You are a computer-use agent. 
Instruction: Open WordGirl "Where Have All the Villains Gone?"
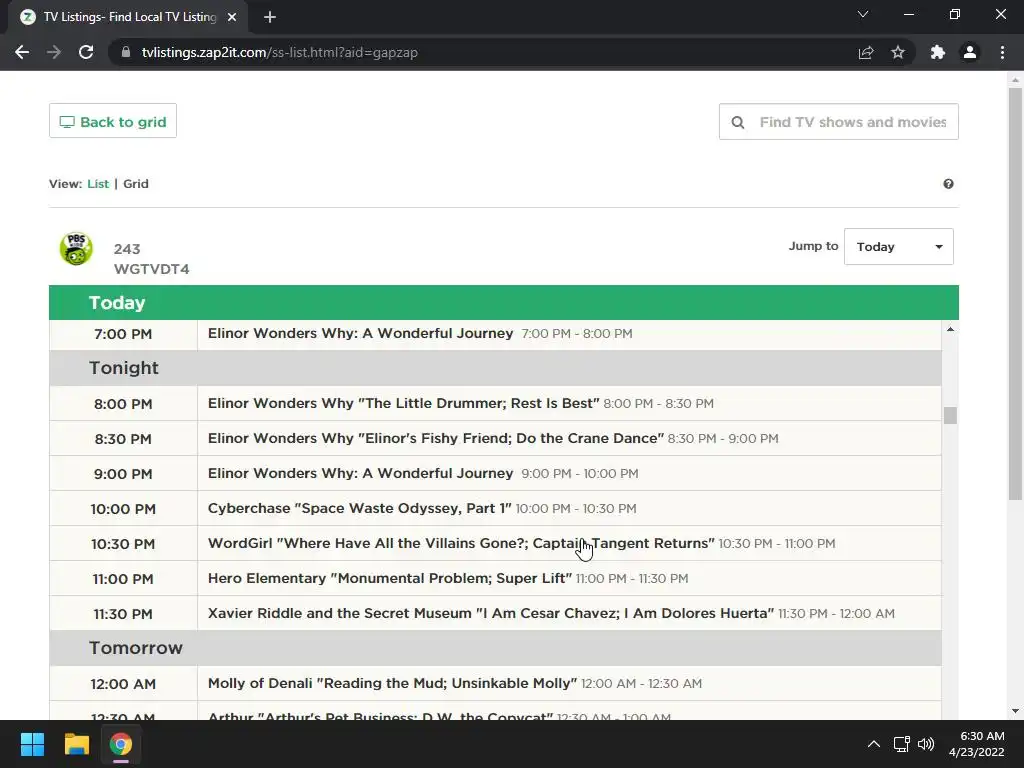click(461, 543)
